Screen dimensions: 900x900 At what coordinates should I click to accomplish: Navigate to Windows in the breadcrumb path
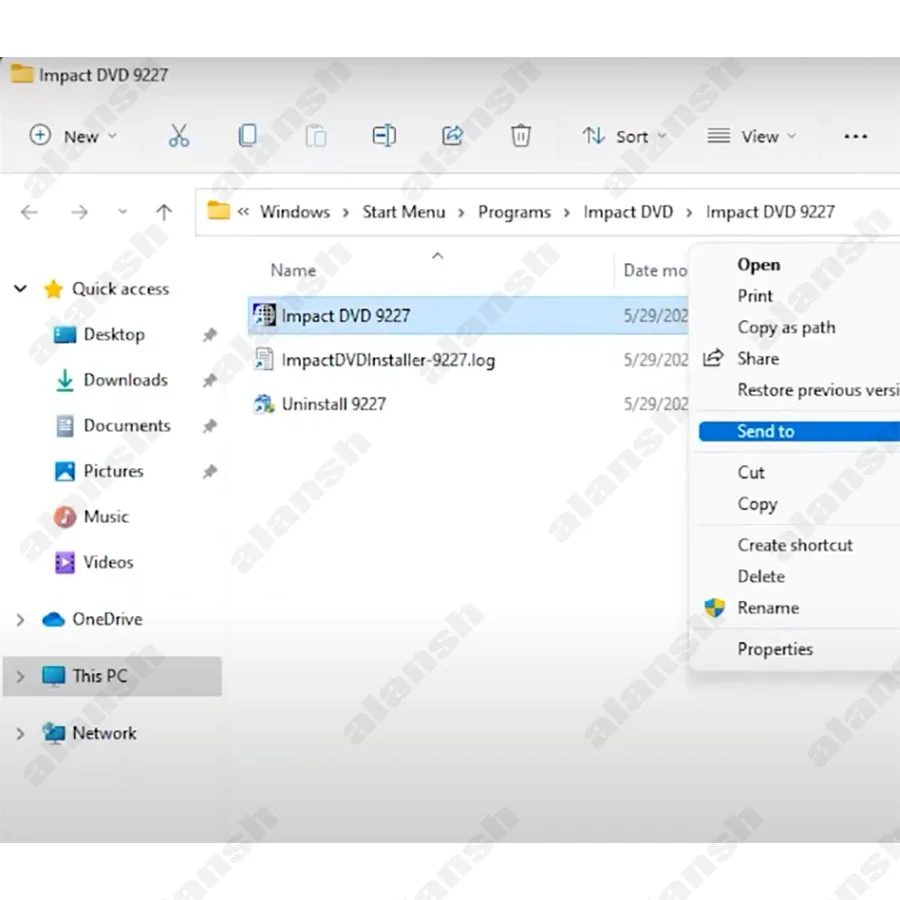295,212
